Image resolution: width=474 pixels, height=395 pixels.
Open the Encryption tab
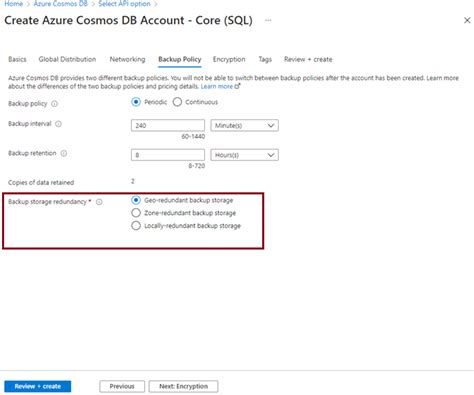tap(229, 59)
